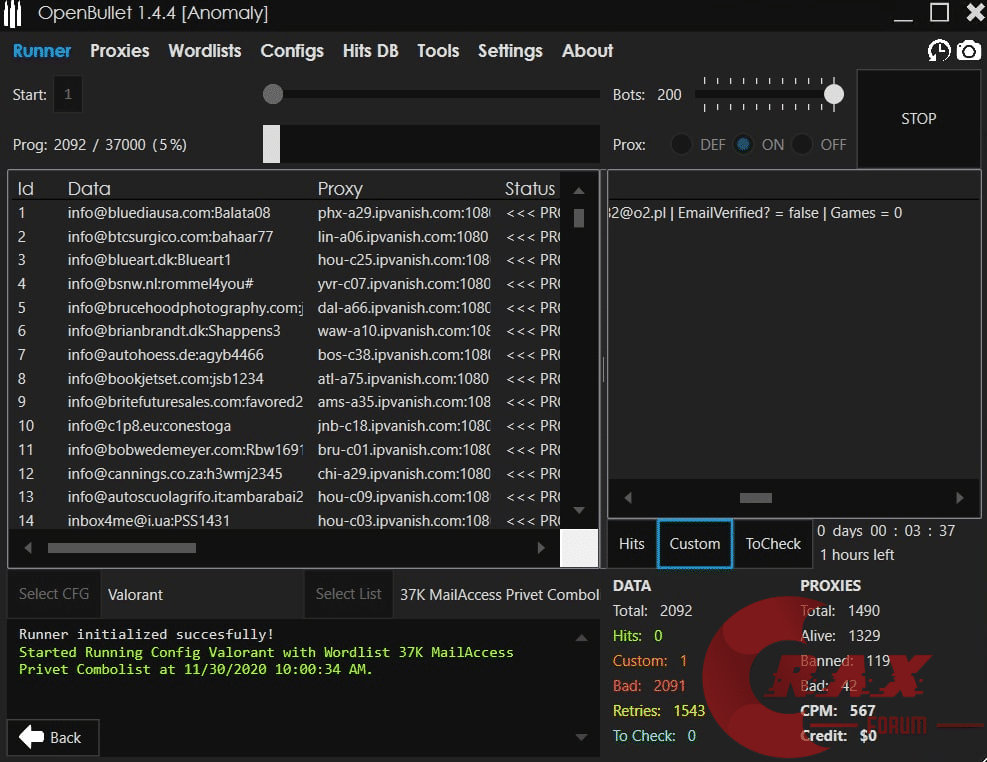This screenshot has height=762, width=987.
Task: Switch to the Custom results tab
Action: click(694, 544)
